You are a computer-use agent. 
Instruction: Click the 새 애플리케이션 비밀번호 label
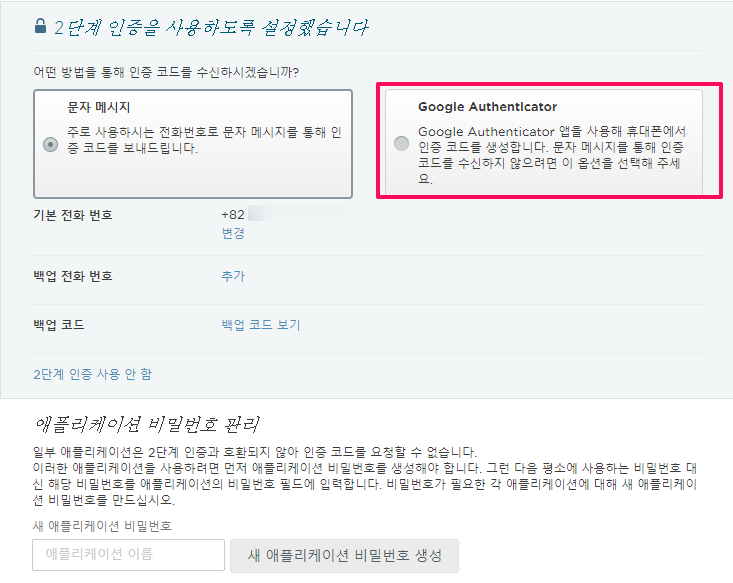pyautogui.click(x=102, y=526)
